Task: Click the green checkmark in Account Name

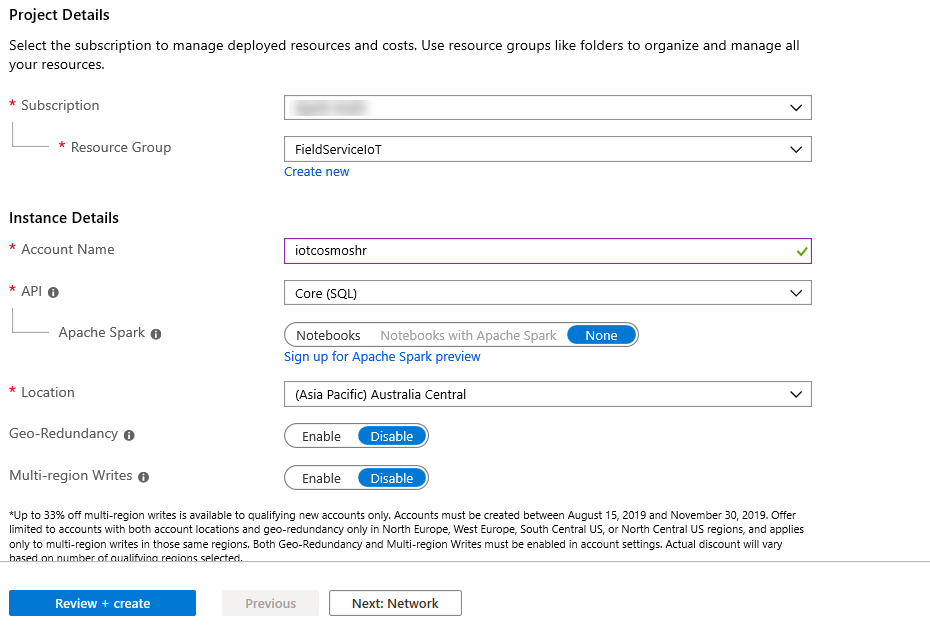Action: 802,252
